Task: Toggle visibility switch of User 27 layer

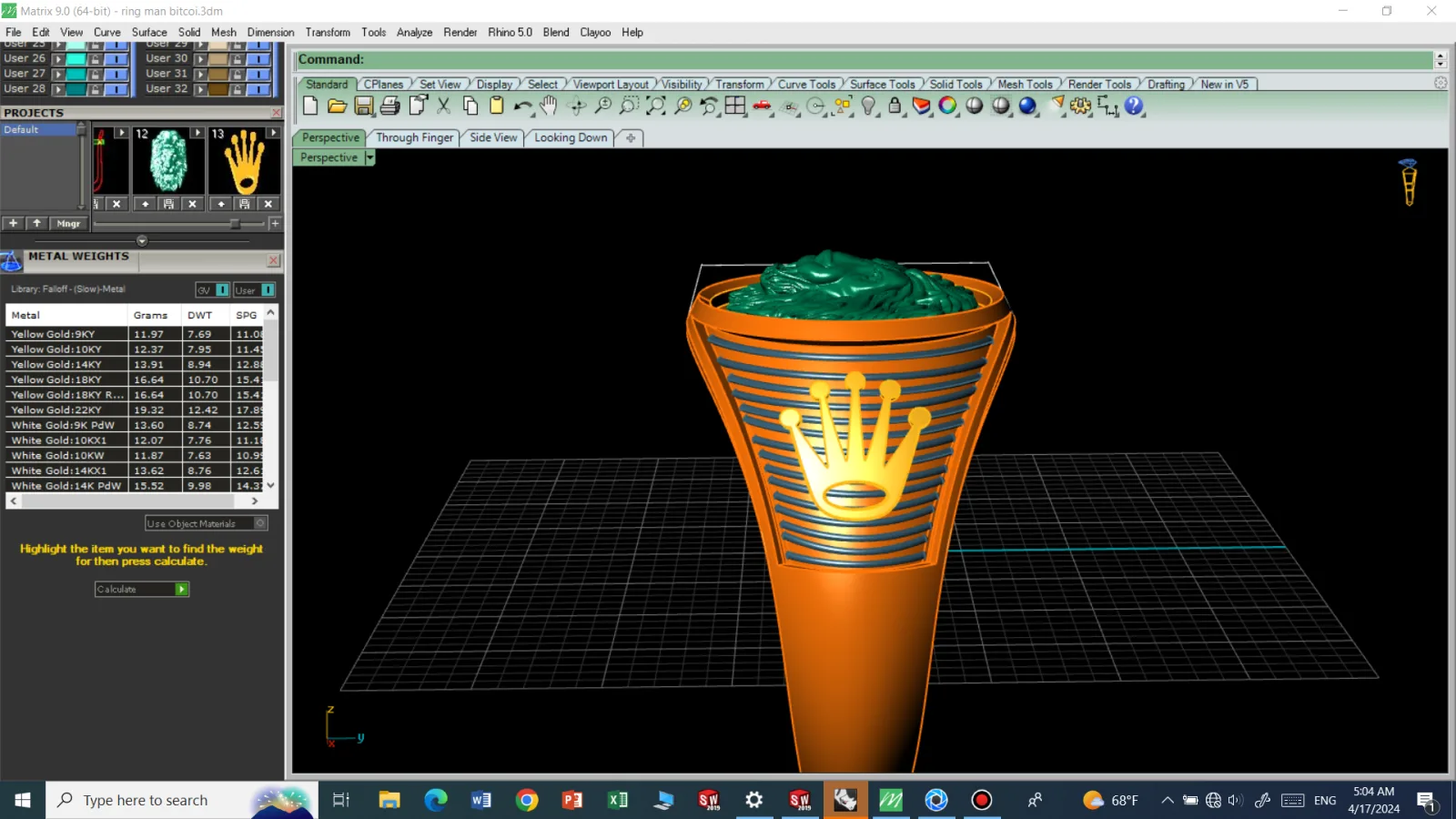Action: tap(116, 74)
